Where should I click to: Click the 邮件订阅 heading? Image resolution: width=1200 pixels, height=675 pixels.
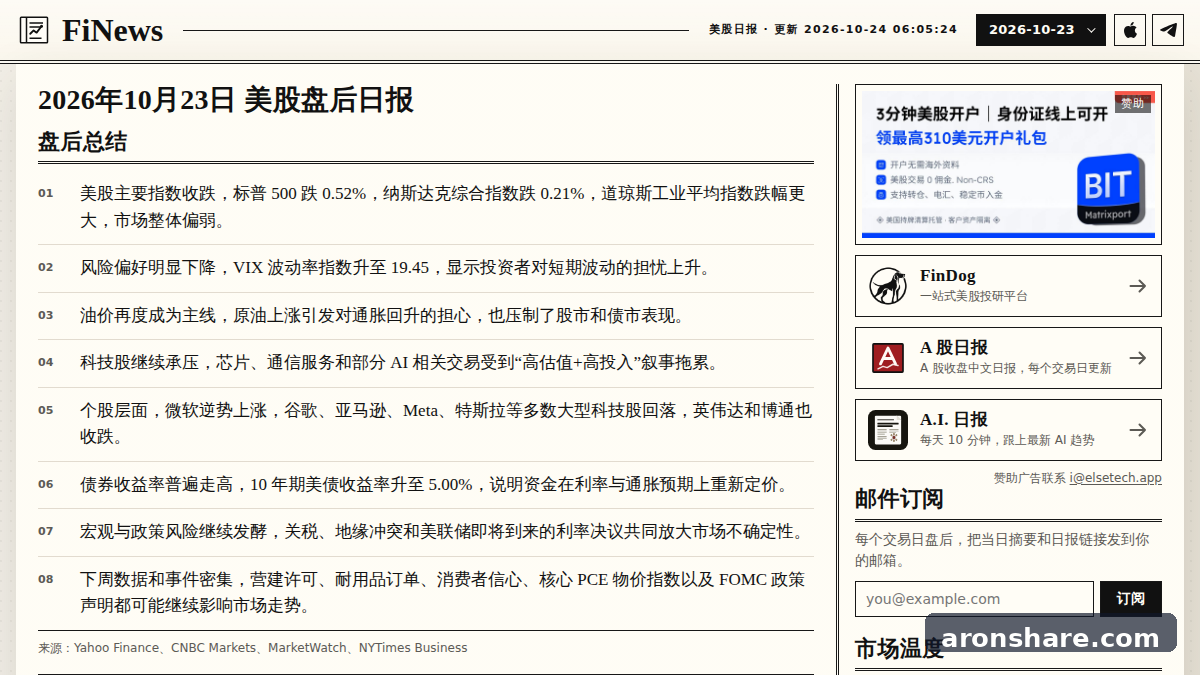[x=899, y=499]
